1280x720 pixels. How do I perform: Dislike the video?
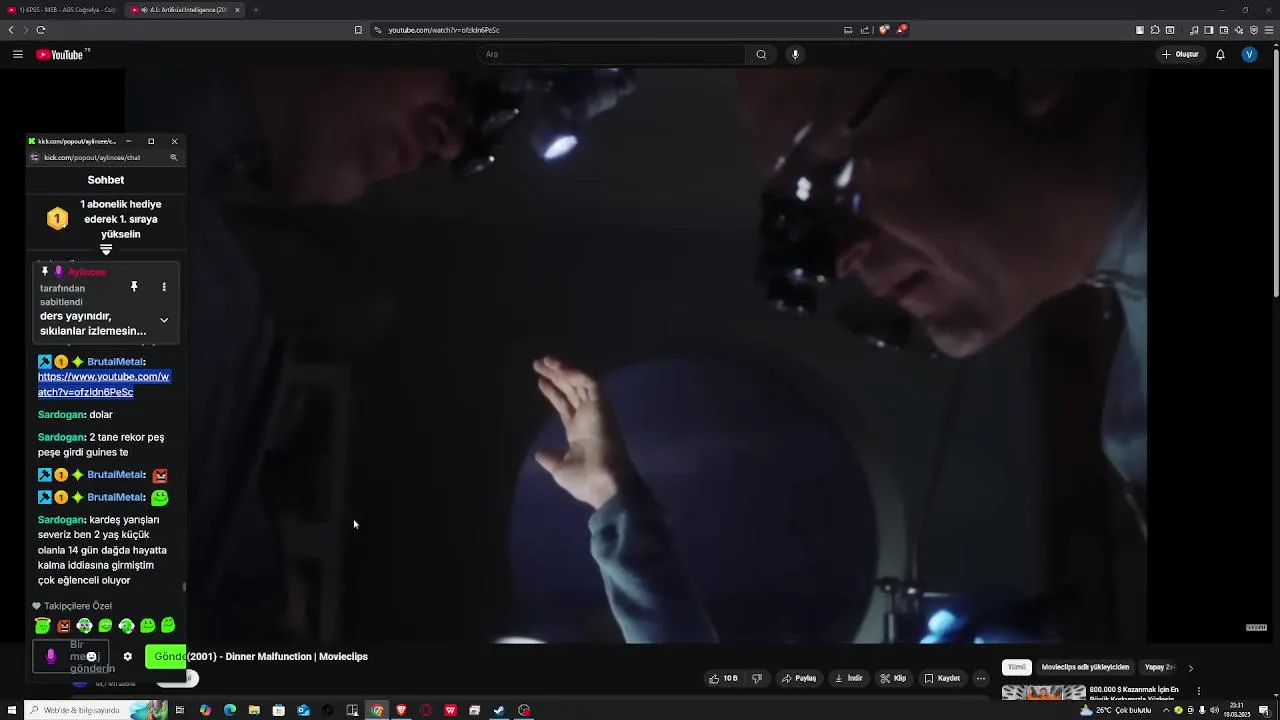click(757, 678)
